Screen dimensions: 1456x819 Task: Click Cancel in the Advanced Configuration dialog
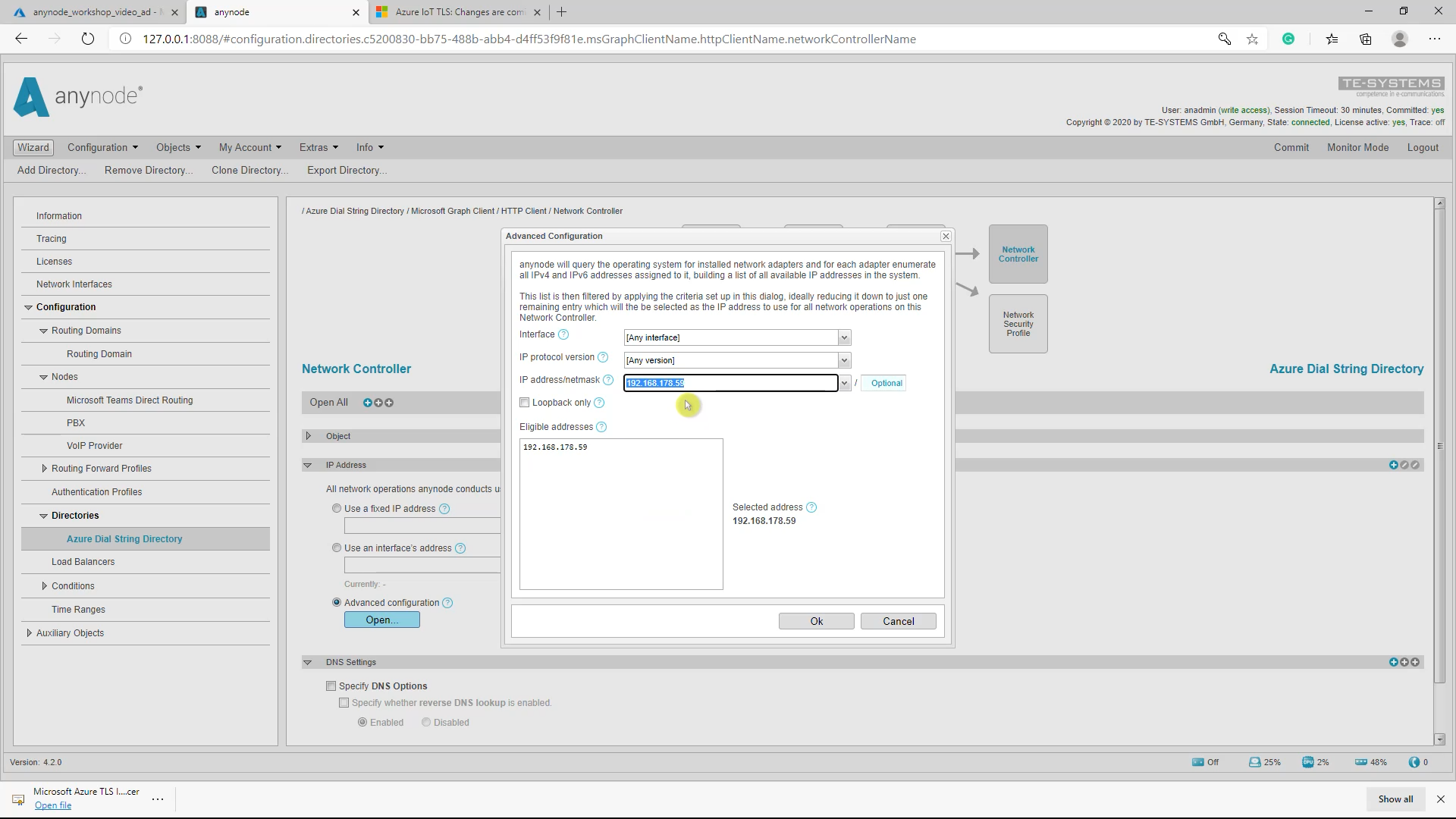pyautogui.click(x=899, y=621)
